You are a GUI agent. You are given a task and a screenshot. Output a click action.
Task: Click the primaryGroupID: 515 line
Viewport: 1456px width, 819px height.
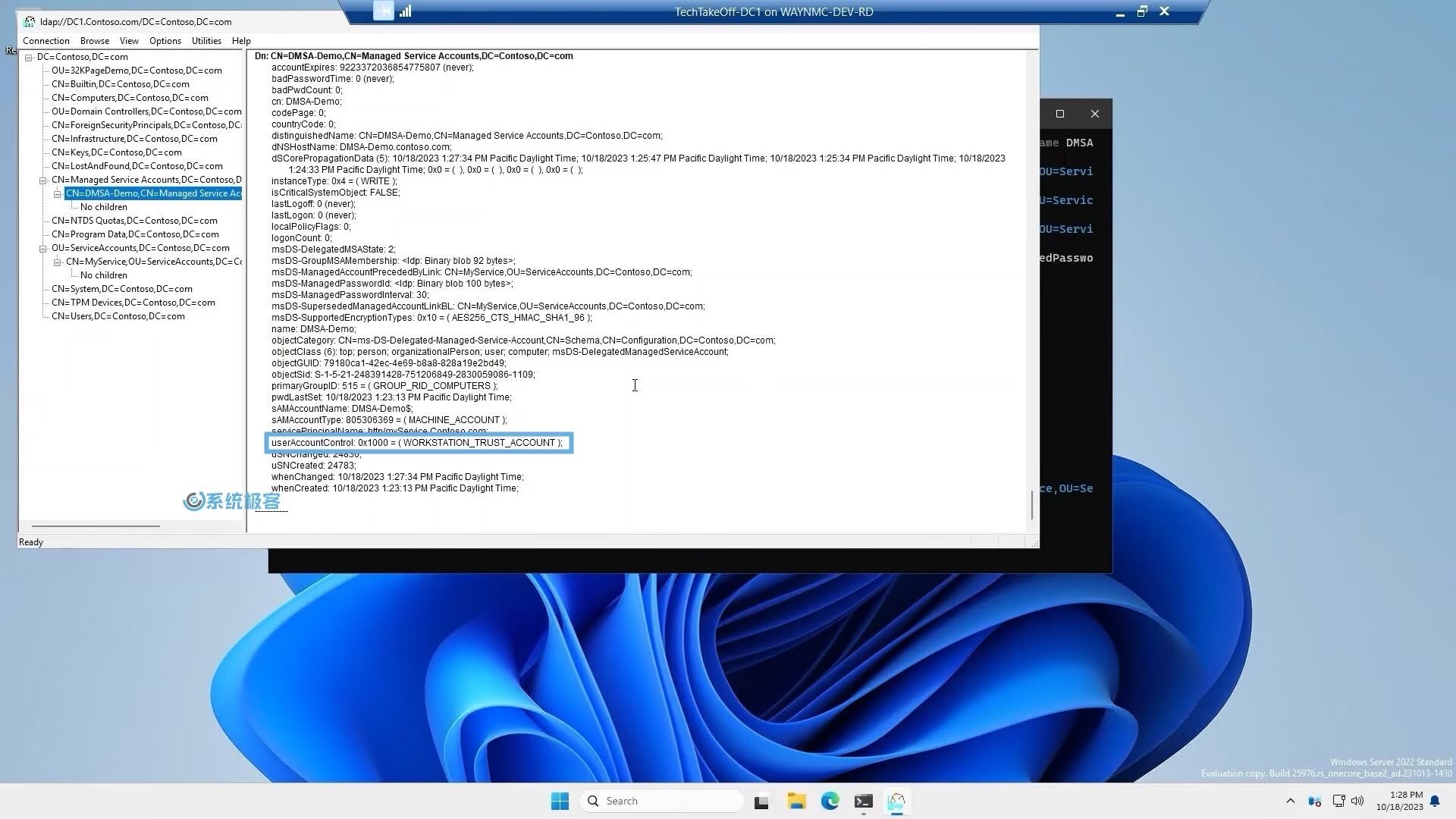click(384, 386)
